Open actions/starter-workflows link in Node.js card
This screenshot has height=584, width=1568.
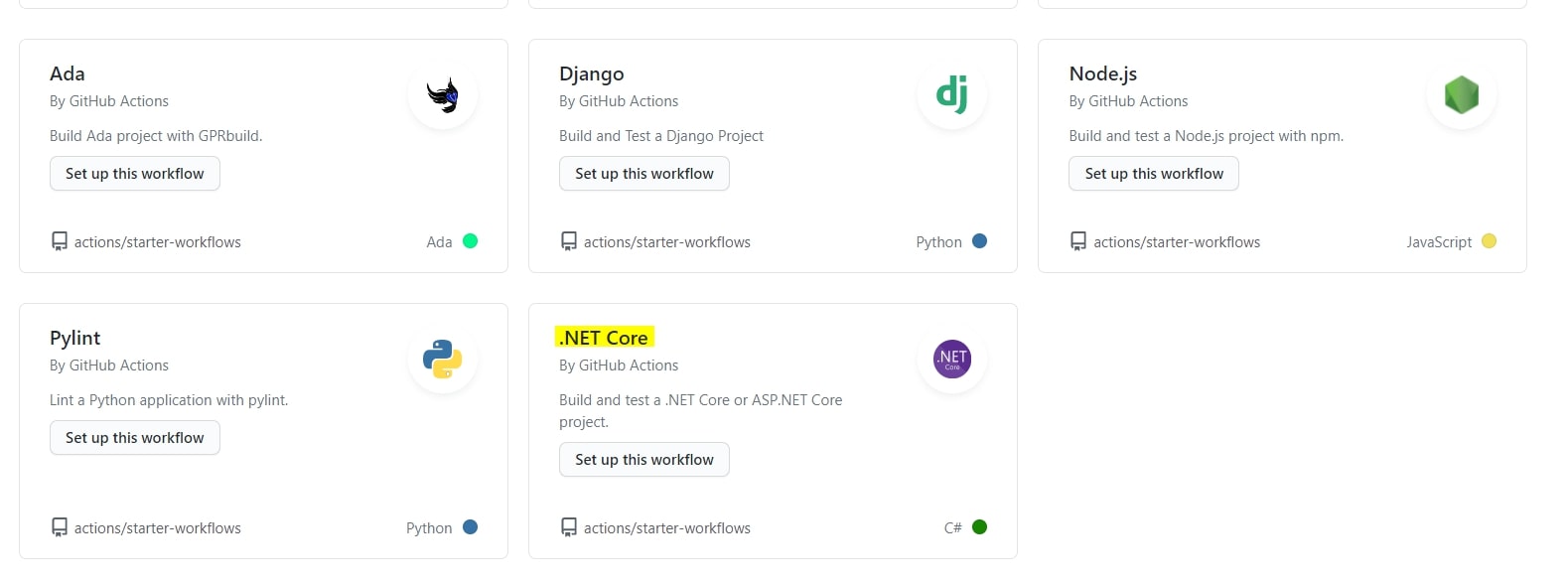[x=1177, y=242]
